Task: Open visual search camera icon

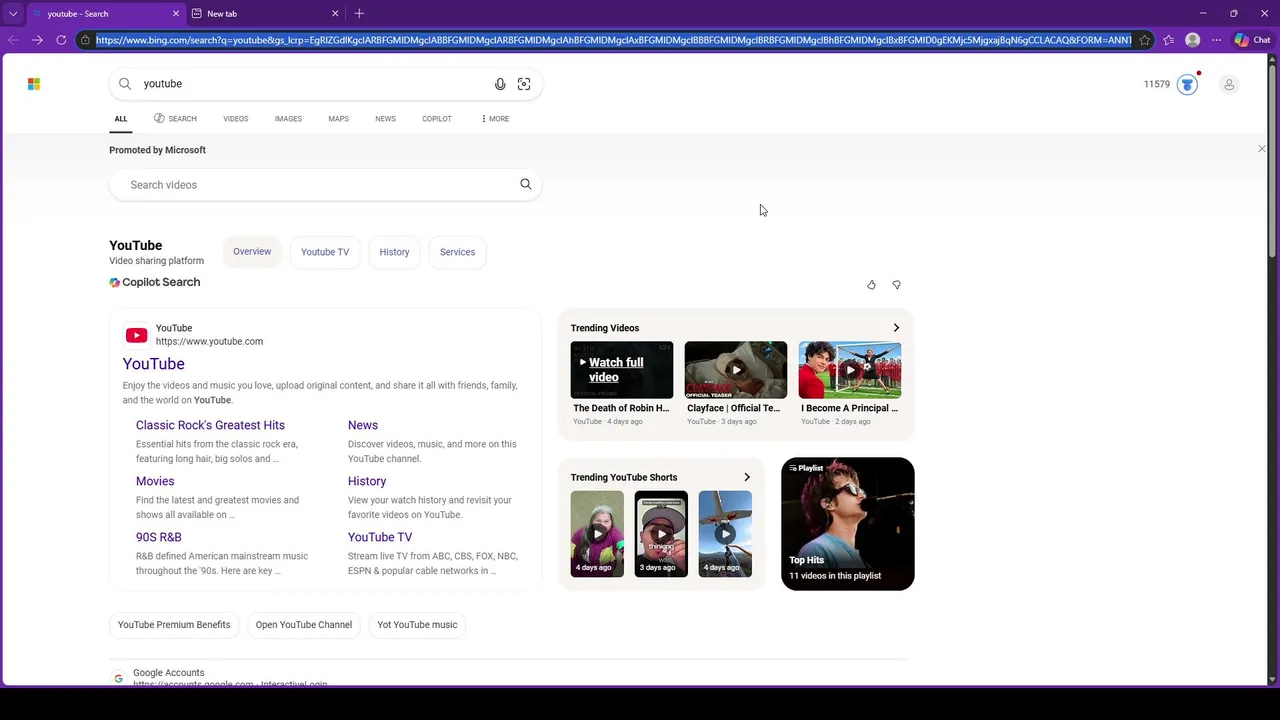Action: (x=524, y=84)
